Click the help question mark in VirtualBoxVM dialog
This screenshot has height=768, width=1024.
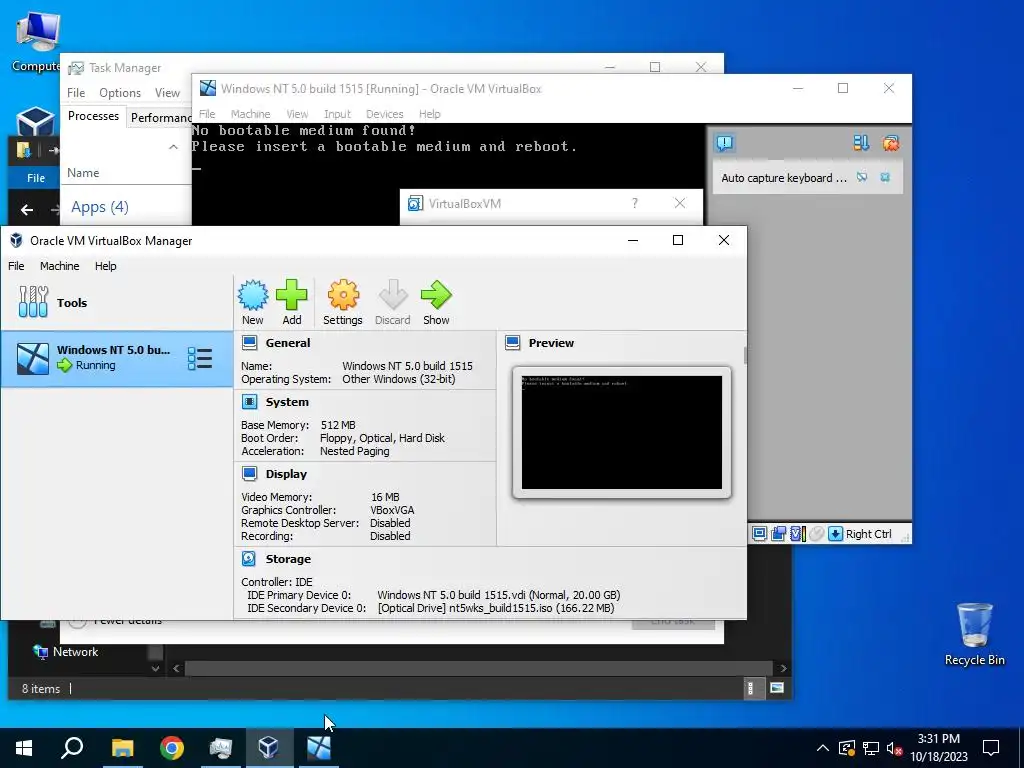pos(635,203)
